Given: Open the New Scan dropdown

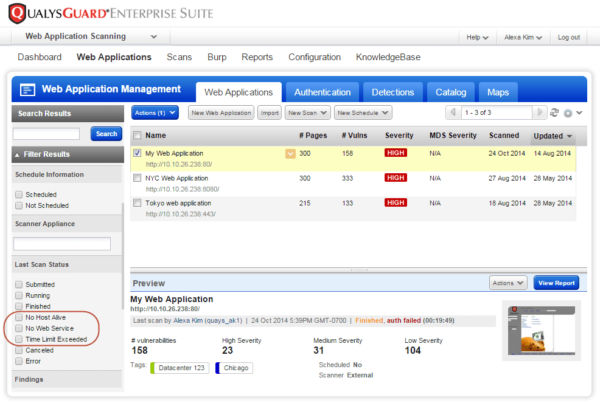Looking at the screenshot, I should tap(307, 113).
